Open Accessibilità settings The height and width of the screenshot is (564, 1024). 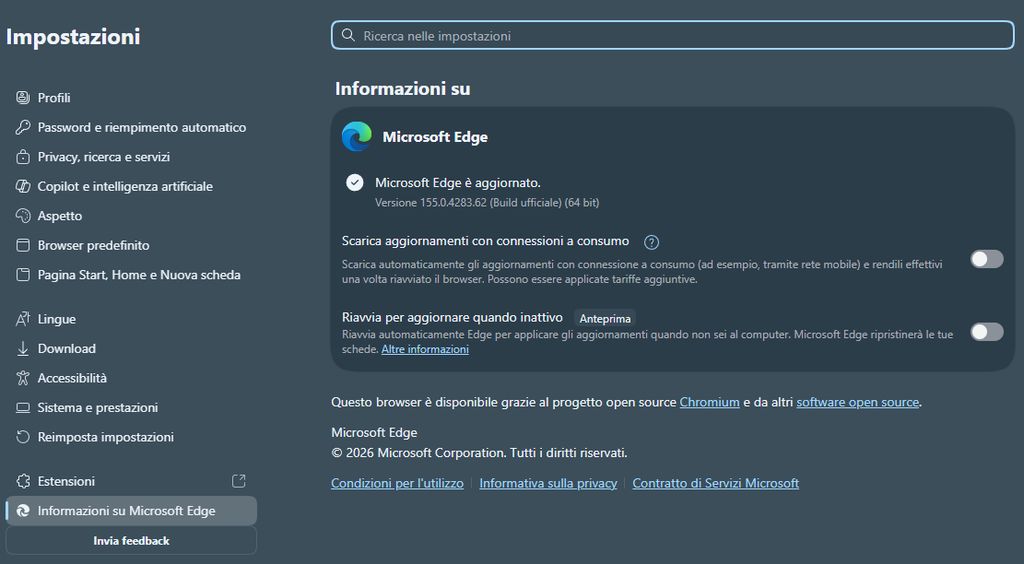click(131, 378)
